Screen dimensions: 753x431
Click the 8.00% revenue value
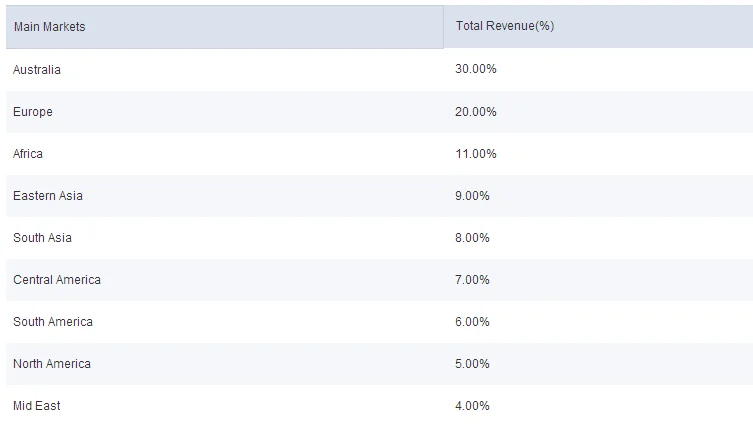[472, 238]
